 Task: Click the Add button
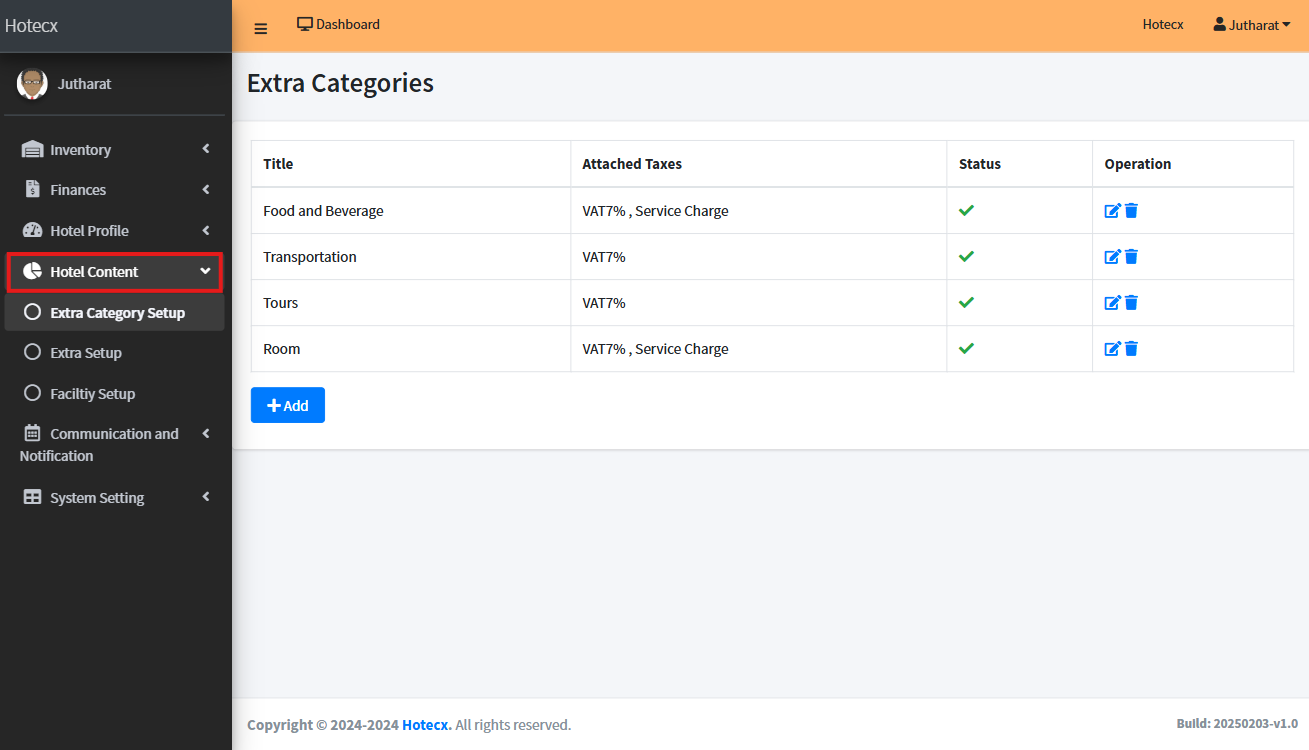coord(287,405)
